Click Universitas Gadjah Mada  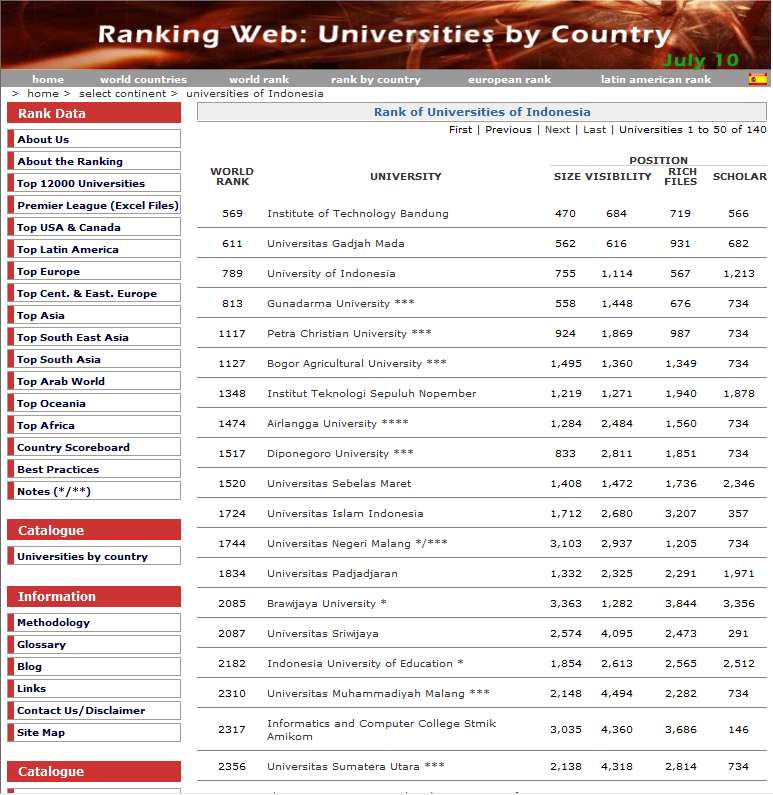(336, 243)
